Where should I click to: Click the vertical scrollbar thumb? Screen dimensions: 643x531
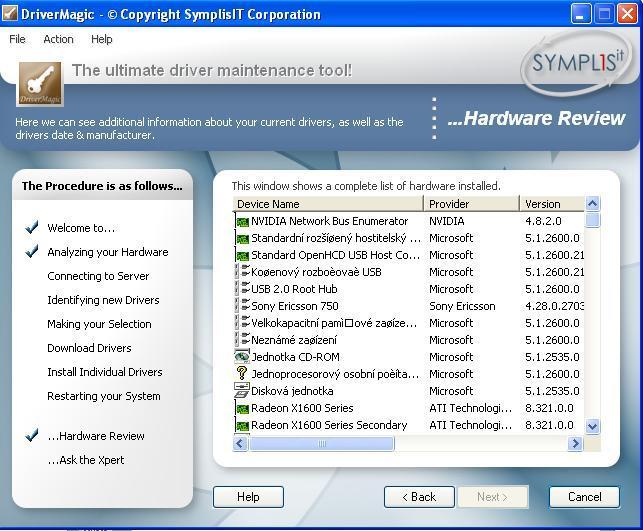click(592, 219)
